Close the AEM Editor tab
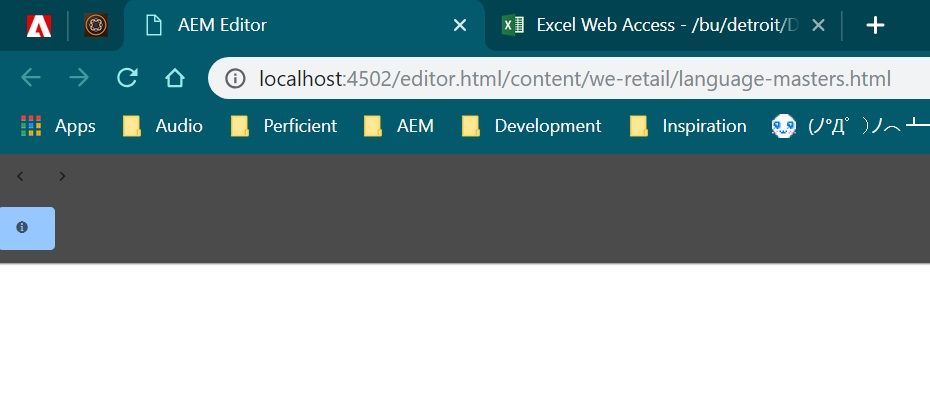 (x=460, y=25)
